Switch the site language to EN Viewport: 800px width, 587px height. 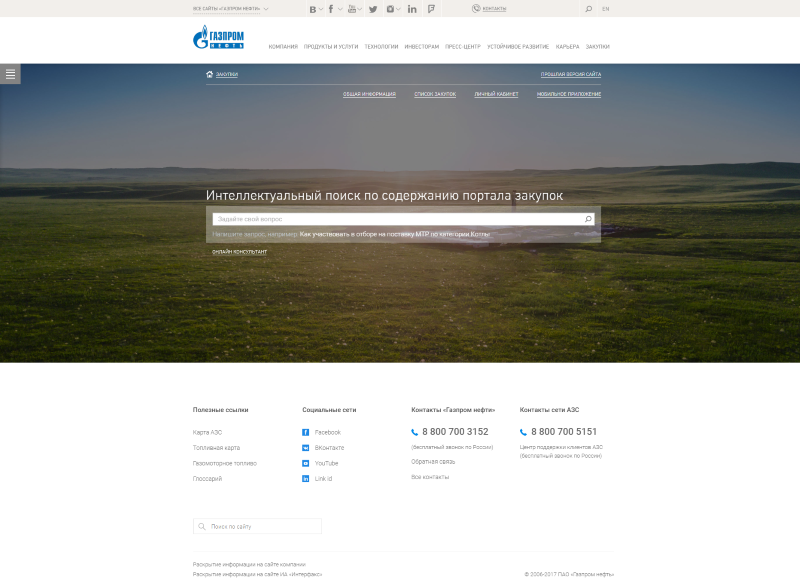point(605,8)
